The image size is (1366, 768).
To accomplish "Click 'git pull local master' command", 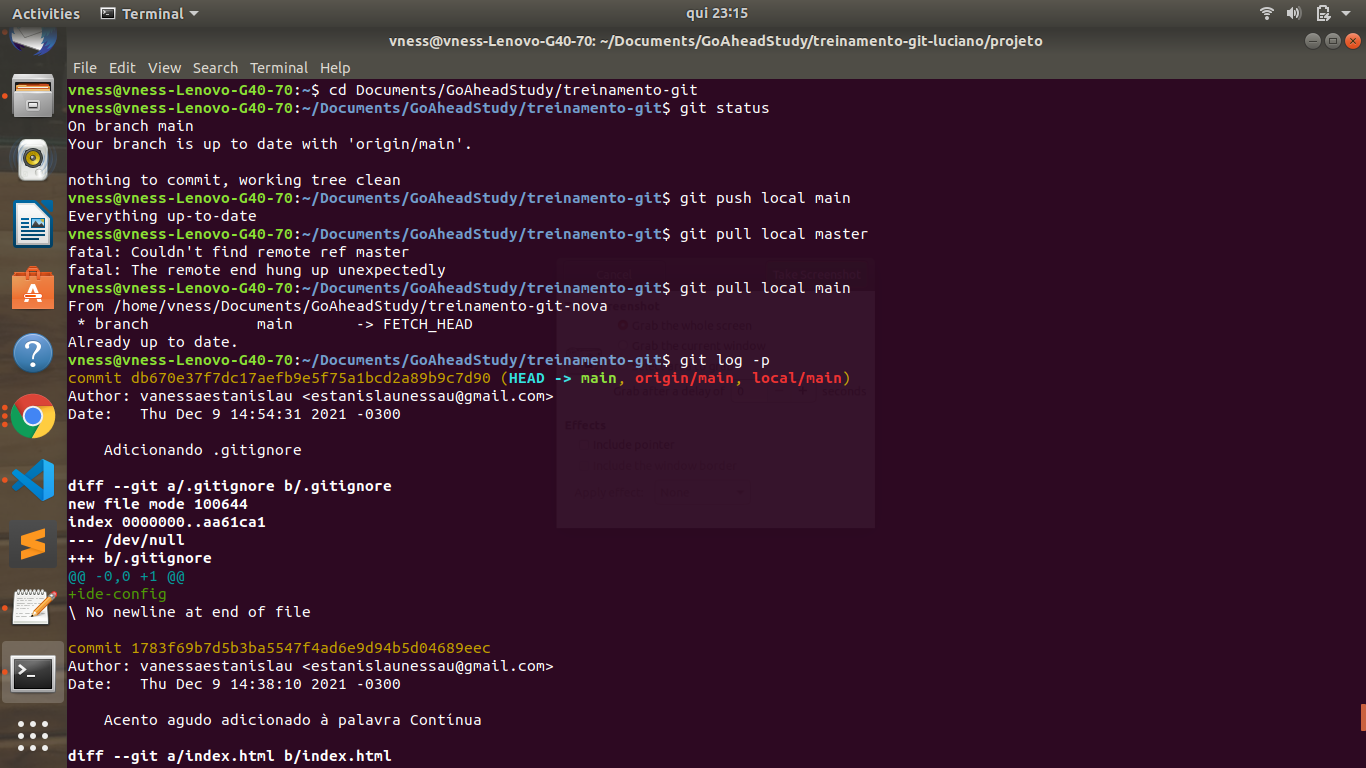I will pyautogui.click(x=774, y=234).
